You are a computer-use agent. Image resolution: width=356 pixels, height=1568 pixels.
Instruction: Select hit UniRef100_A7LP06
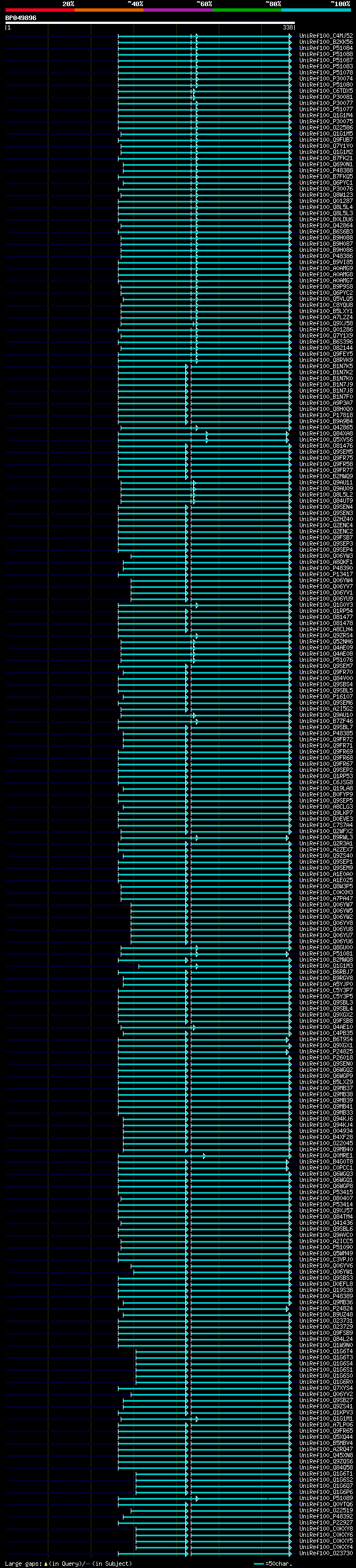tap(326, 1425)
